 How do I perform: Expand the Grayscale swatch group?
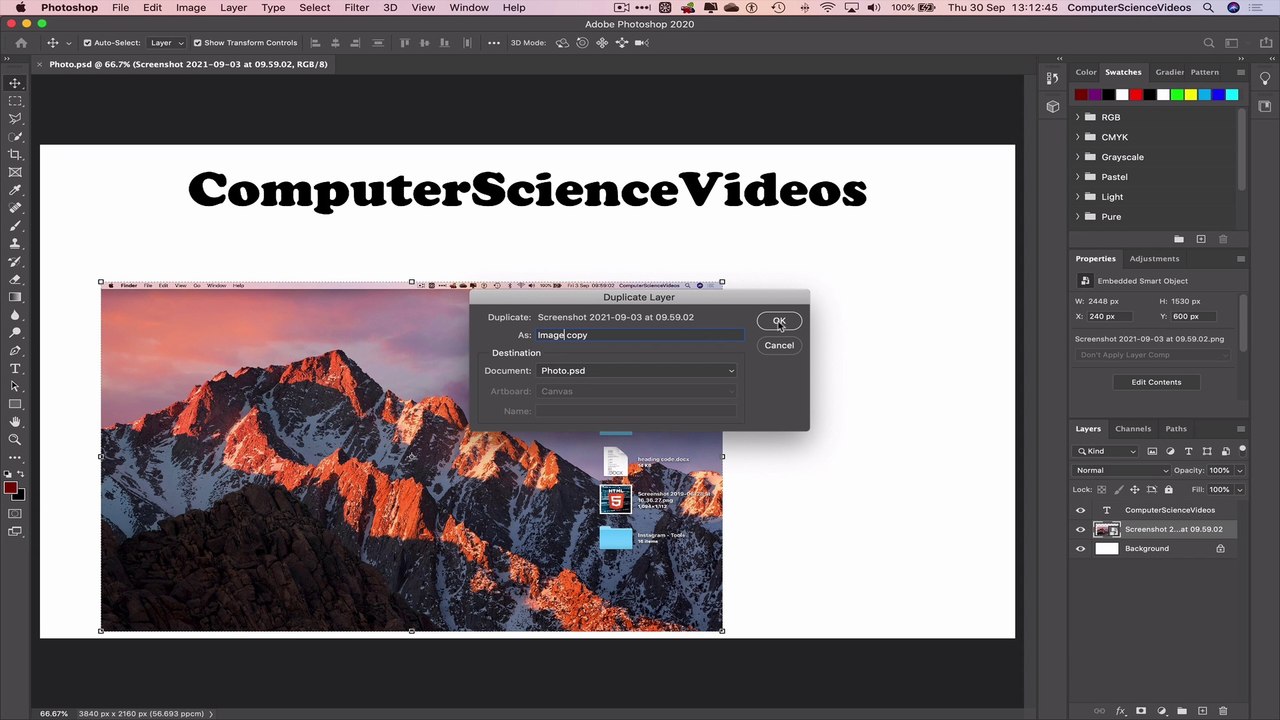1078,157
